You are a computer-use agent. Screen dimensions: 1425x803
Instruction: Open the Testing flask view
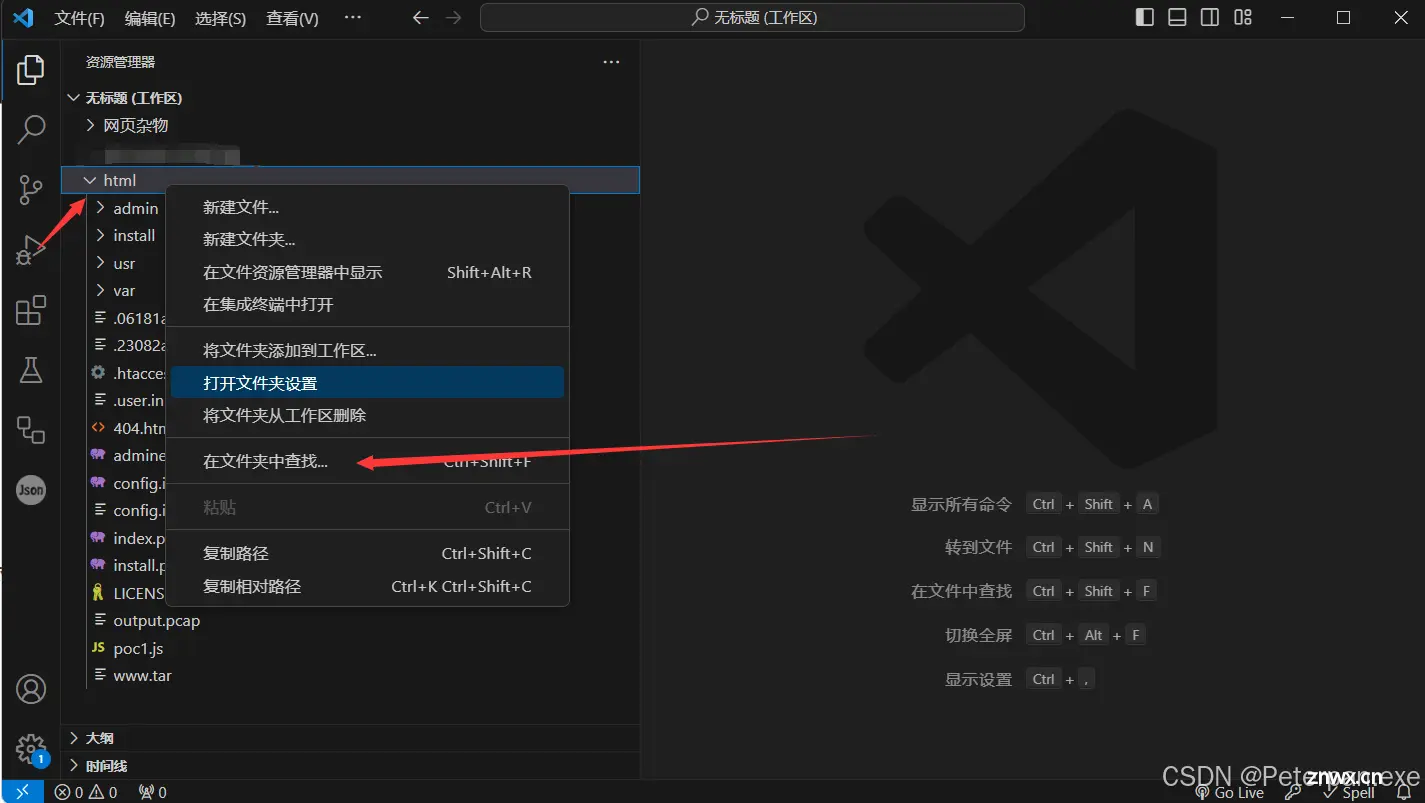(31, 370)
